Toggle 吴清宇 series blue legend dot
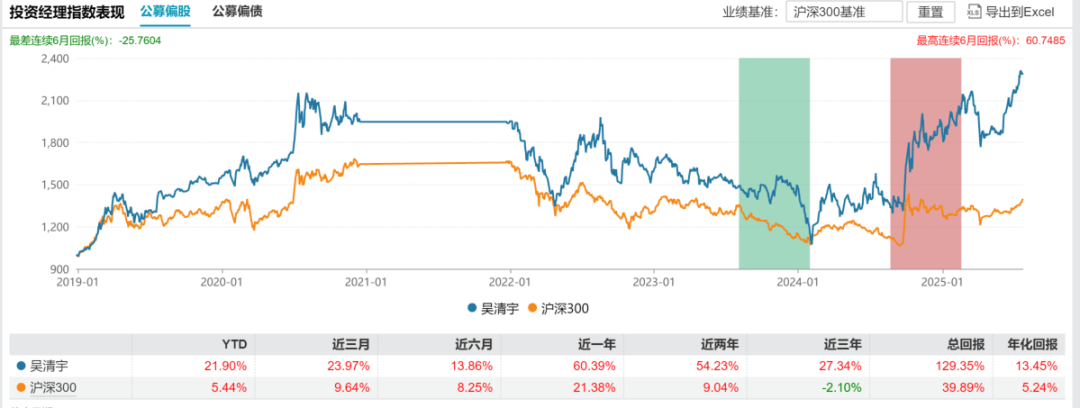The width and height of the screenshot is (1080, 408). (x=472, y=307)
